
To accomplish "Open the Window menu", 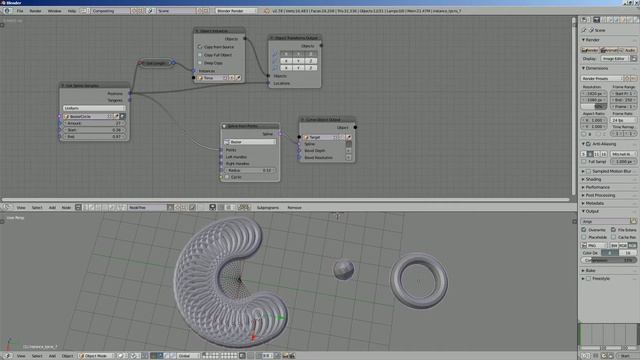I will [54, 11].
